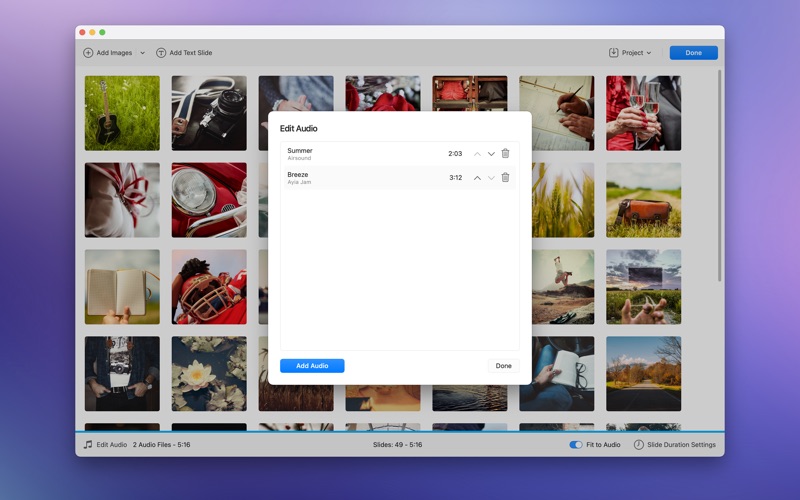The image size is (800, 500).
Task: Toggle the Fit to Audio switch
Action: coord(576,444)
